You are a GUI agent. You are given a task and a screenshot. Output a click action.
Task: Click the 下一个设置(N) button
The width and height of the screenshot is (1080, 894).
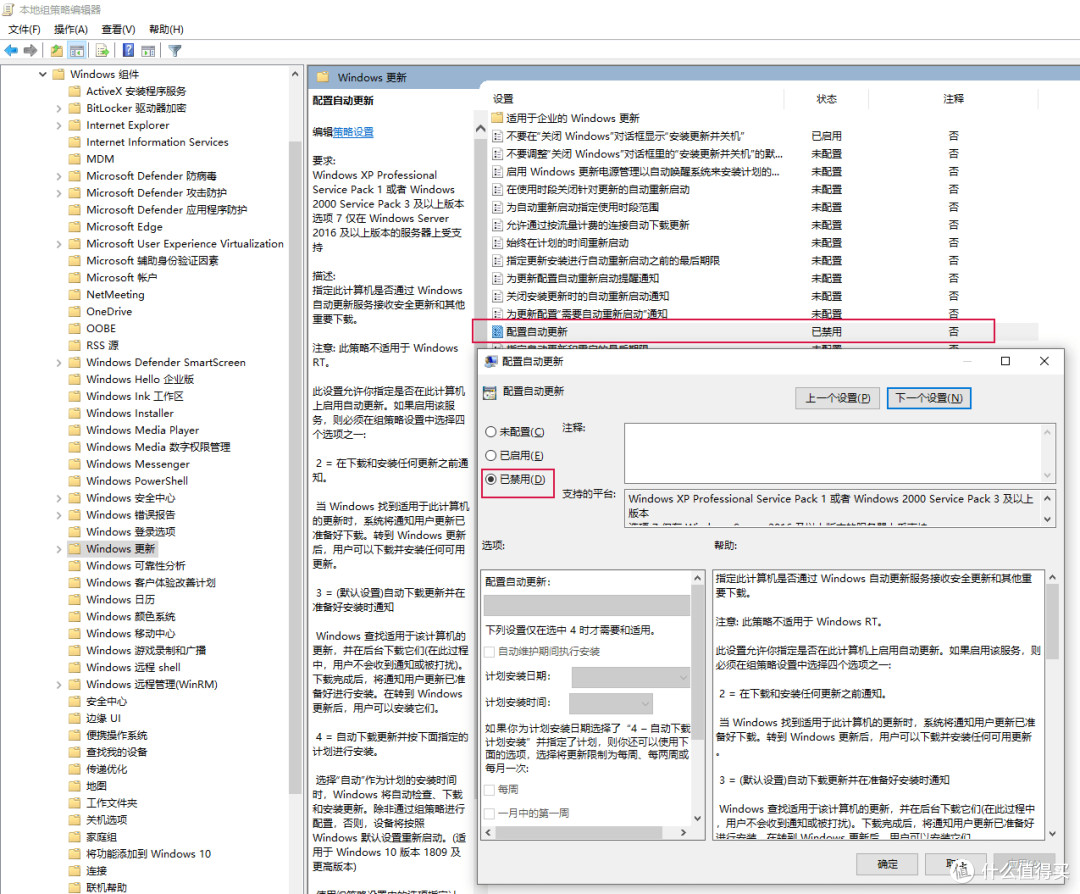(928, 398)
